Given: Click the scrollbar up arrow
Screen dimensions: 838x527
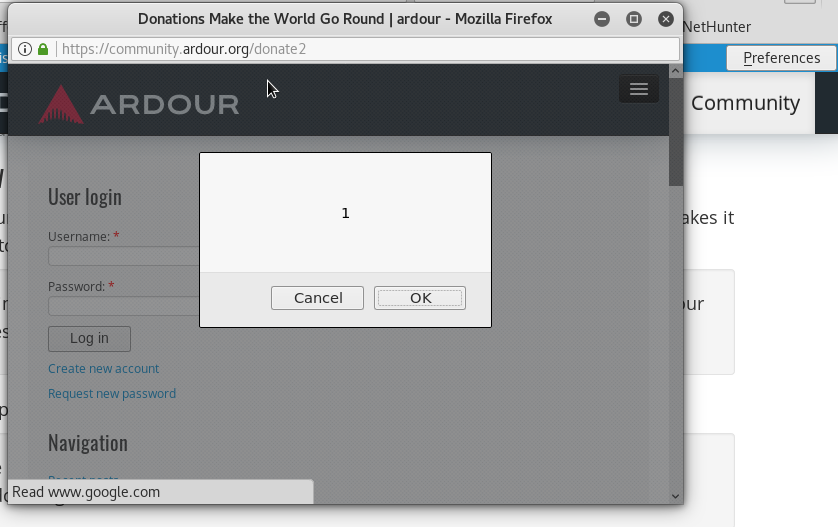Looking at the screenshot, I should pos(675,71).
